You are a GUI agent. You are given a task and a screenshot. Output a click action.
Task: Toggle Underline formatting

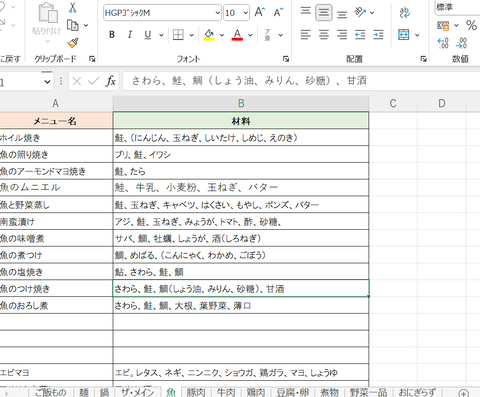click(148, 35)
